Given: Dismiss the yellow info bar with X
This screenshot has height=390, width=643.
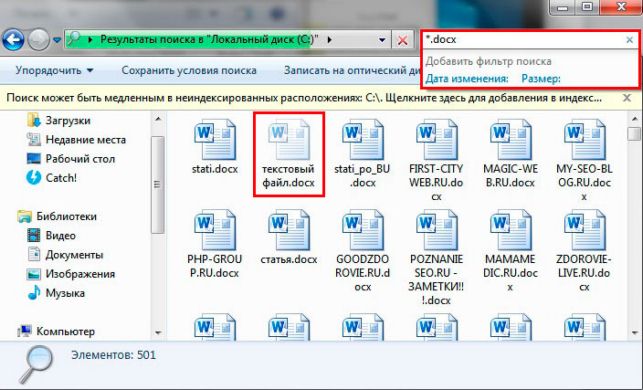Looking at the screenshot, I should coord(627,98).
